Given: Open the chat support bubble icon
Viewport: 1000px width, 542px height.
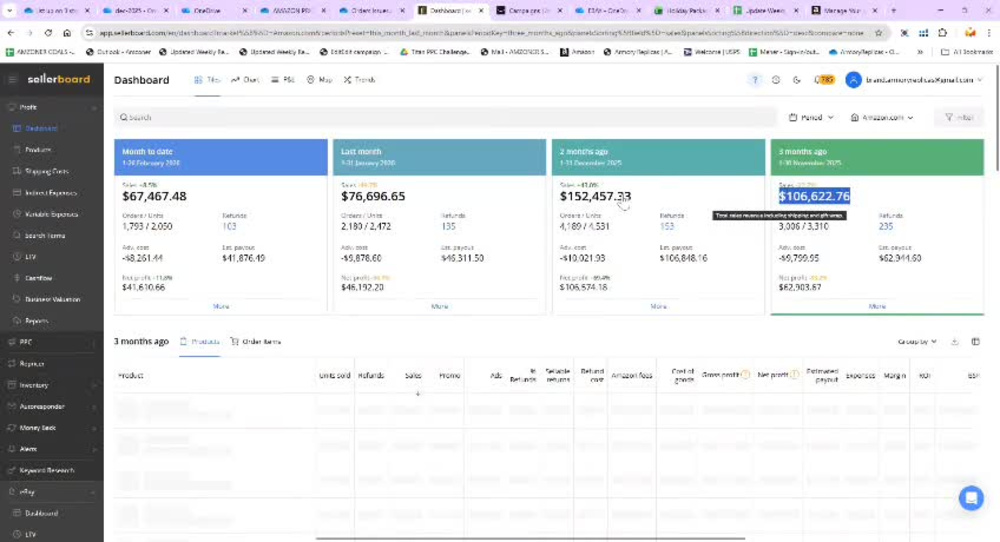Looking at the screenshot, I should coord(971,498).
